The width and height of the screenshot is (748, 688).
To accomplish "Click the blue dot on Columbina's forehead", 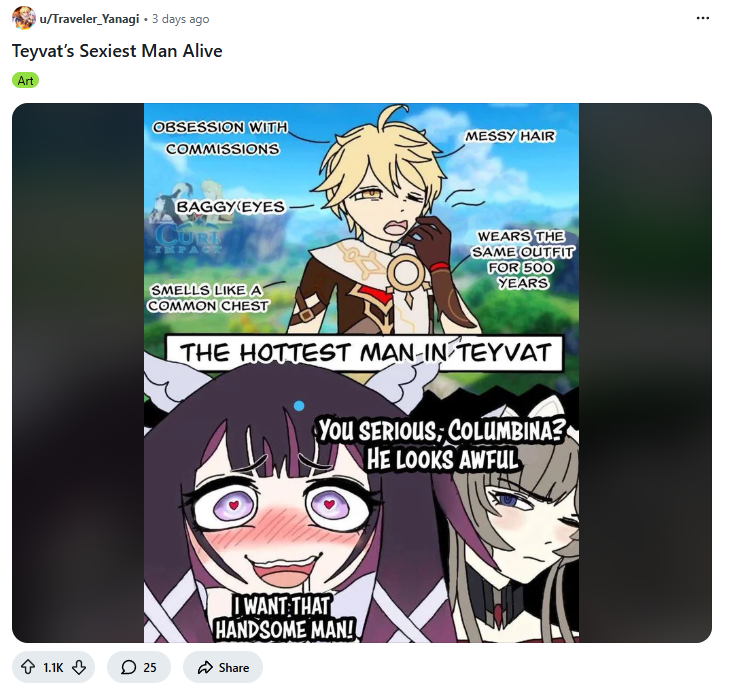I will [x=299, y=406].
